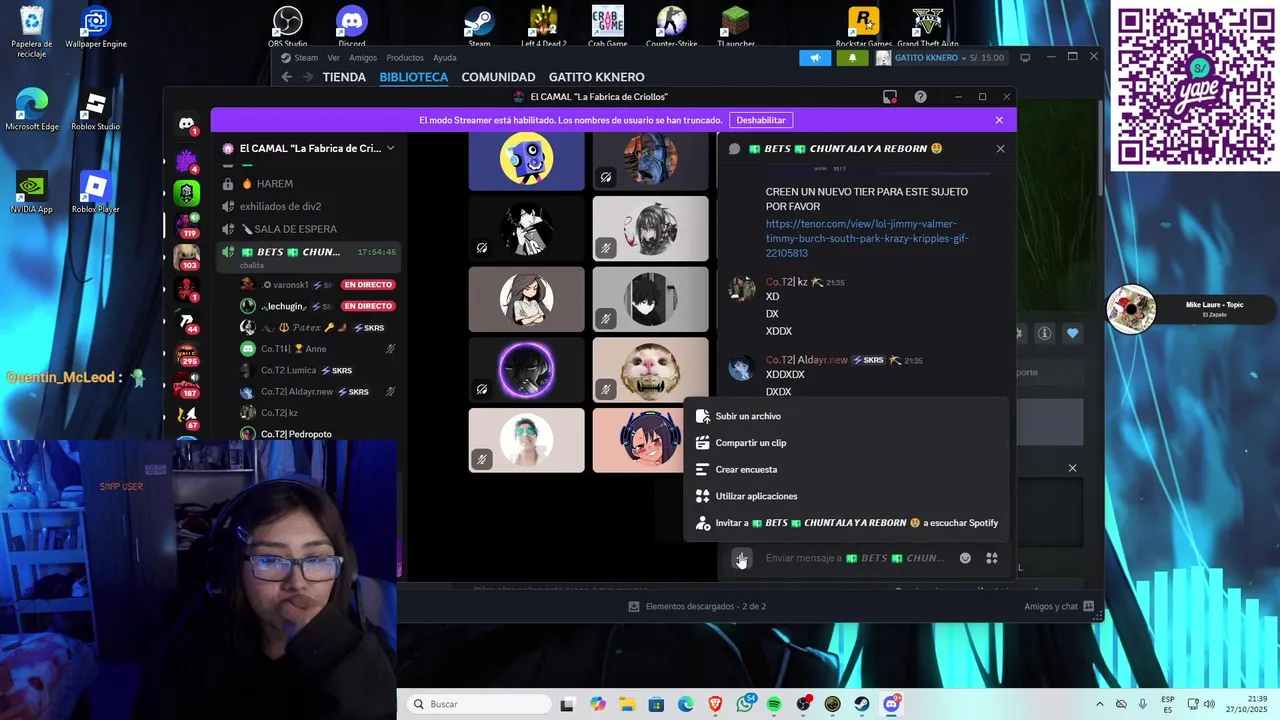Open Brave browser from the taskbar
The height and width of the screenshot is (720, 1280).
pyautogui.click(x=715, y=704)
